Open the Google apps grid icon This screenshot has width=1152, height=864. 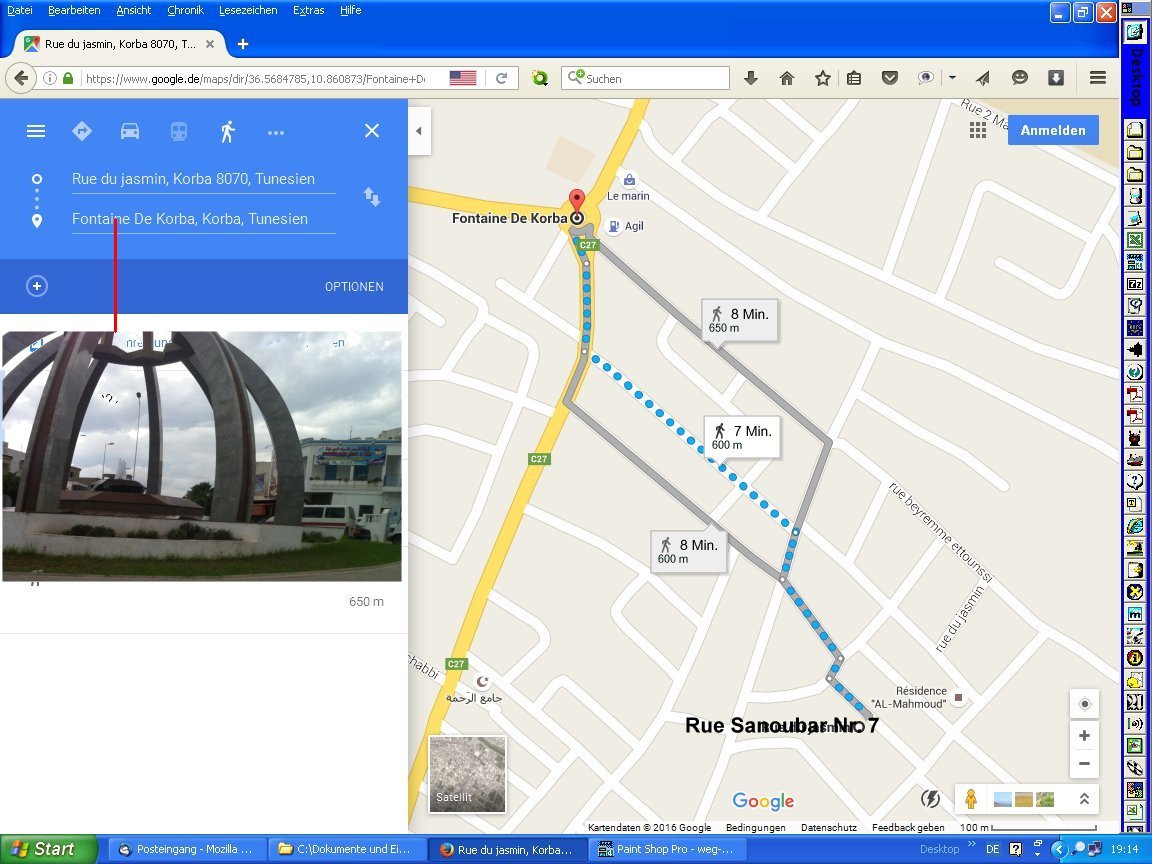pos(978,131)
